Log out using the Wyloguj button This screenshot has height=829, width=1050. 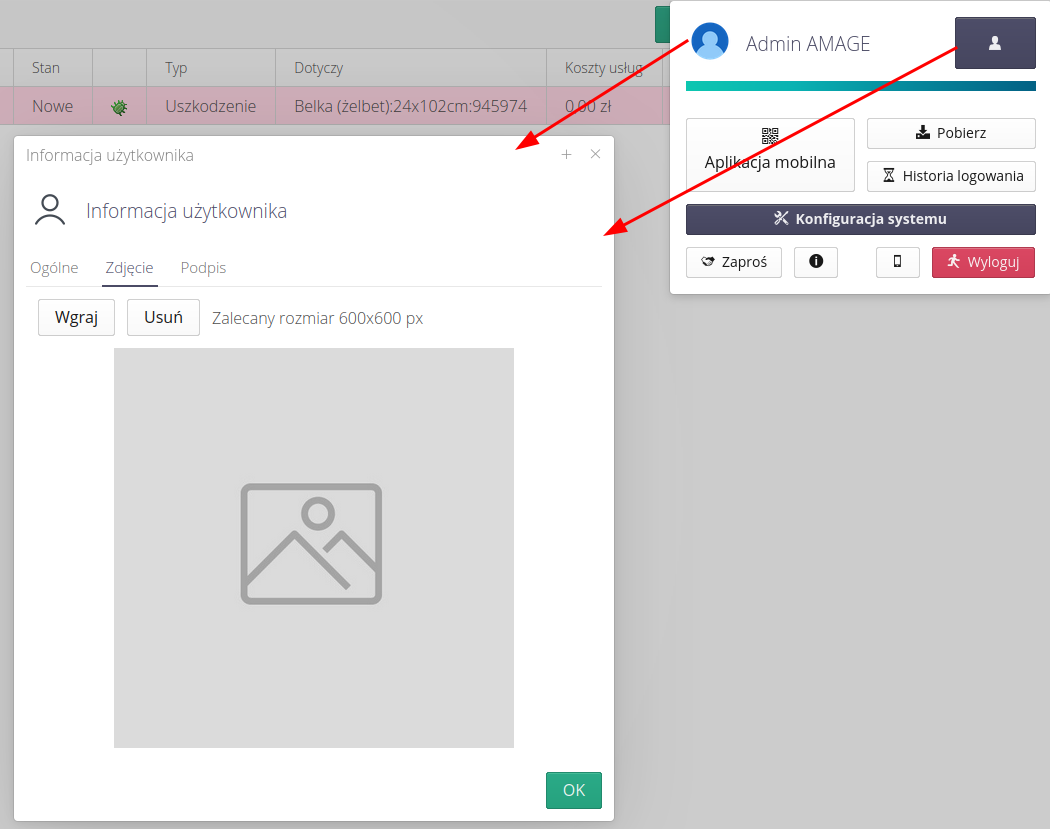pos(982,262)
